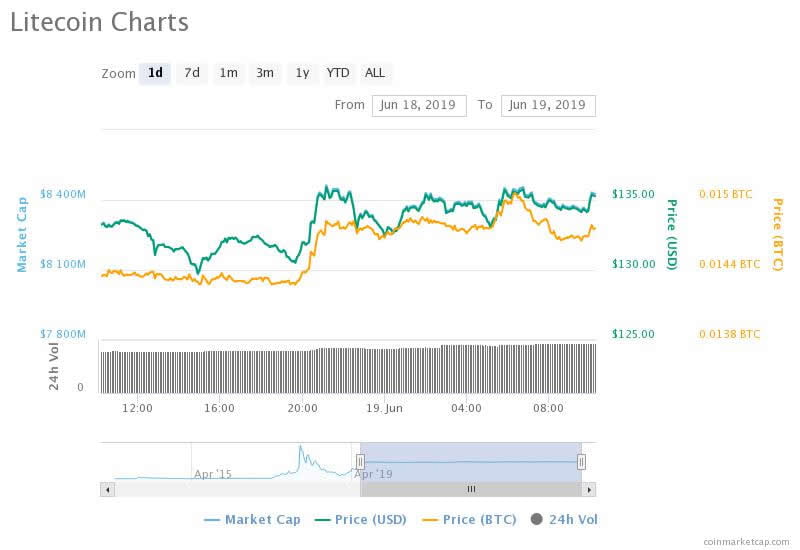Image resolution: width=800 pixels, height=550 pixels.
Task: Switch chart to YTD view
Action: pos(338,73)
